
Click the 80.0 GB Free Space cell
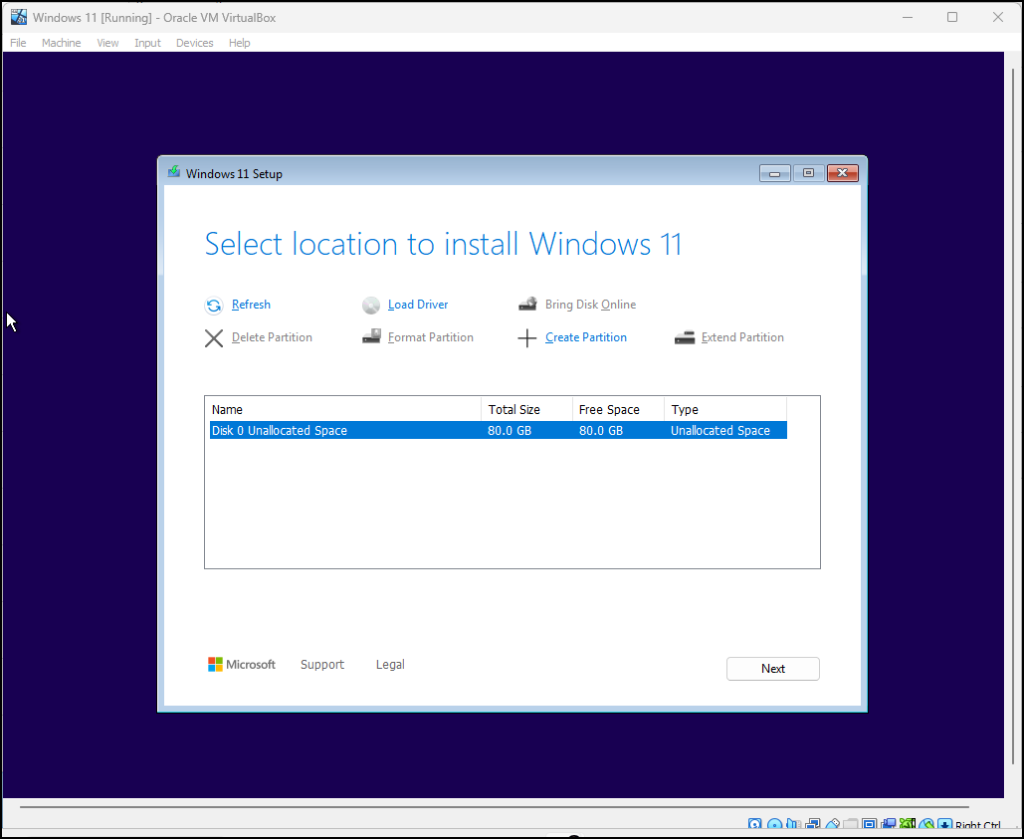(601, 430)
